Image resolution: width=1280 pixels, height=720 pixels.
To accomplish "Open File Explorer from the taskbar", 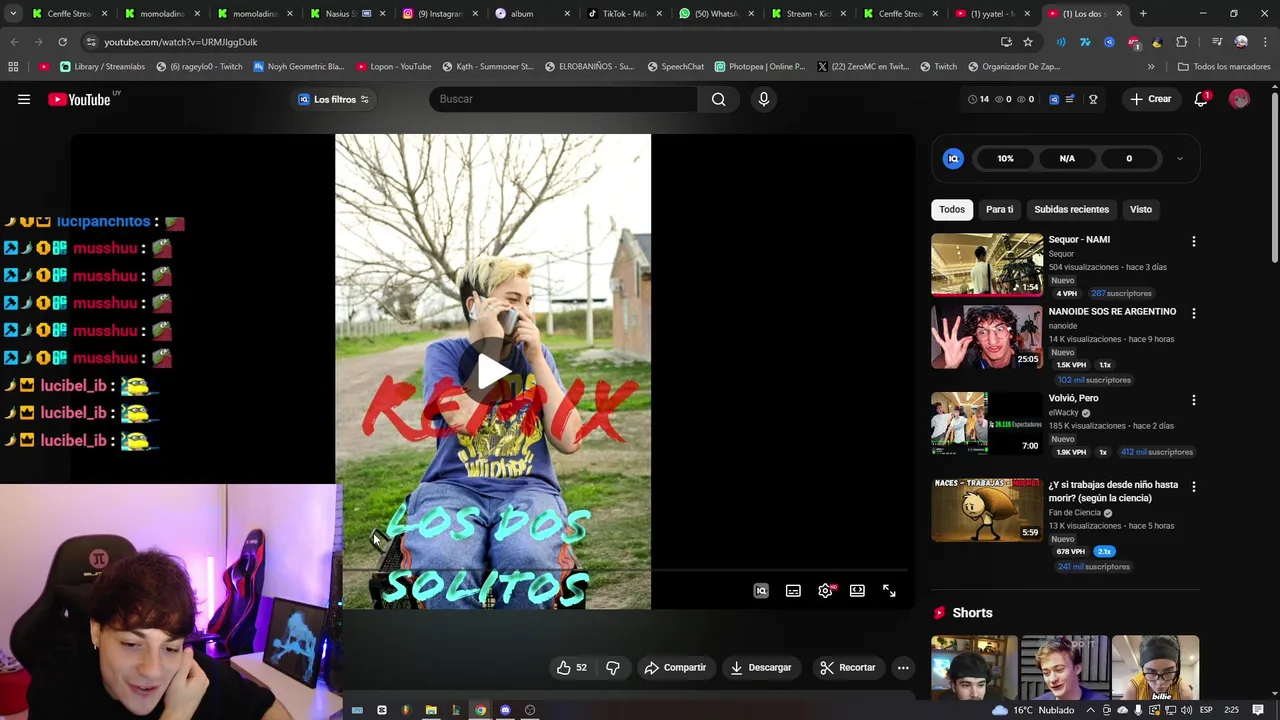I will (431, 710).
